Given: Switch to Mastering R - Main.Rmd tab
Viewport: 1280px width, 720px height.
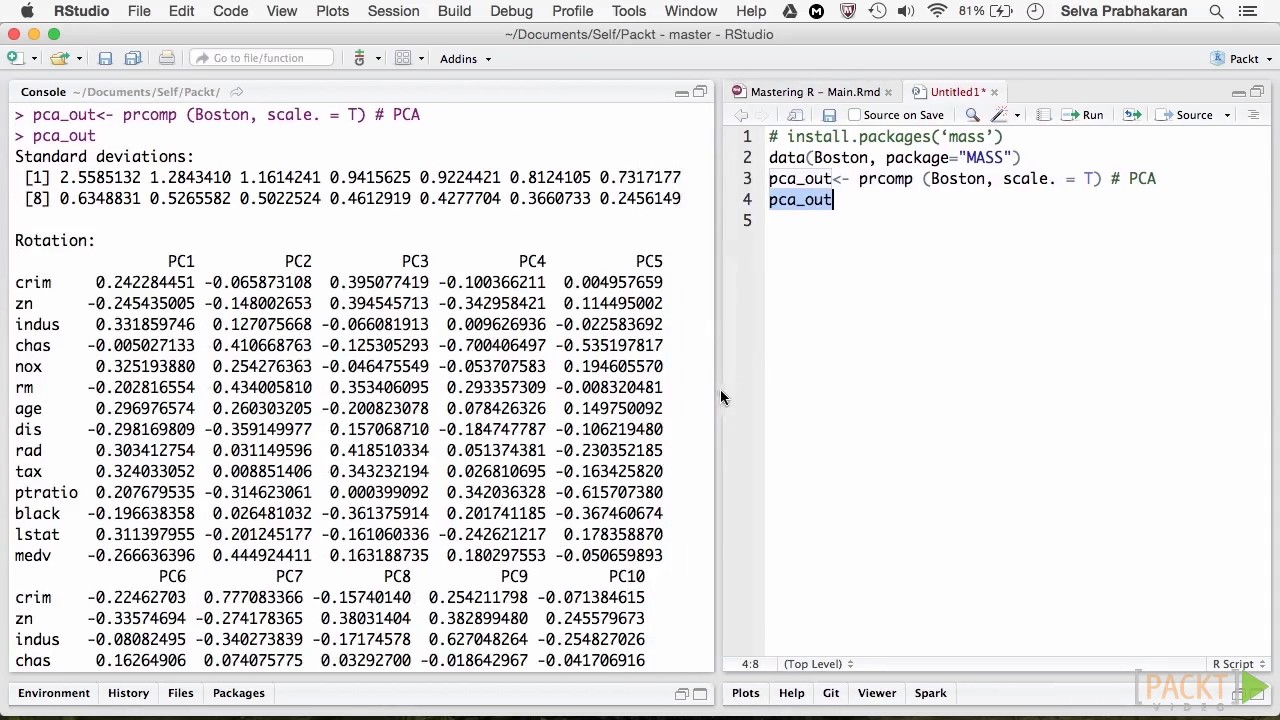Looking at the screenshot, I should point(815,92).
